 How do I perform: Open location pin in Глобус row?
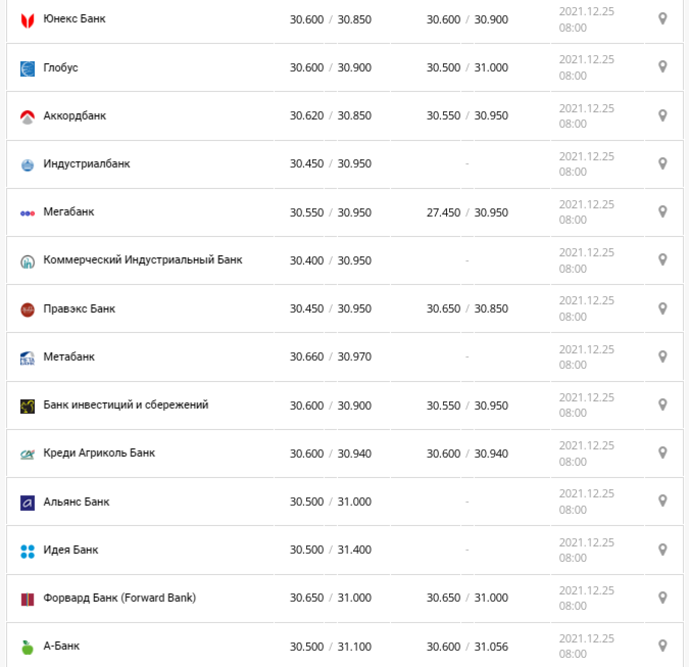pyautogui.click(x=663, y=67)
